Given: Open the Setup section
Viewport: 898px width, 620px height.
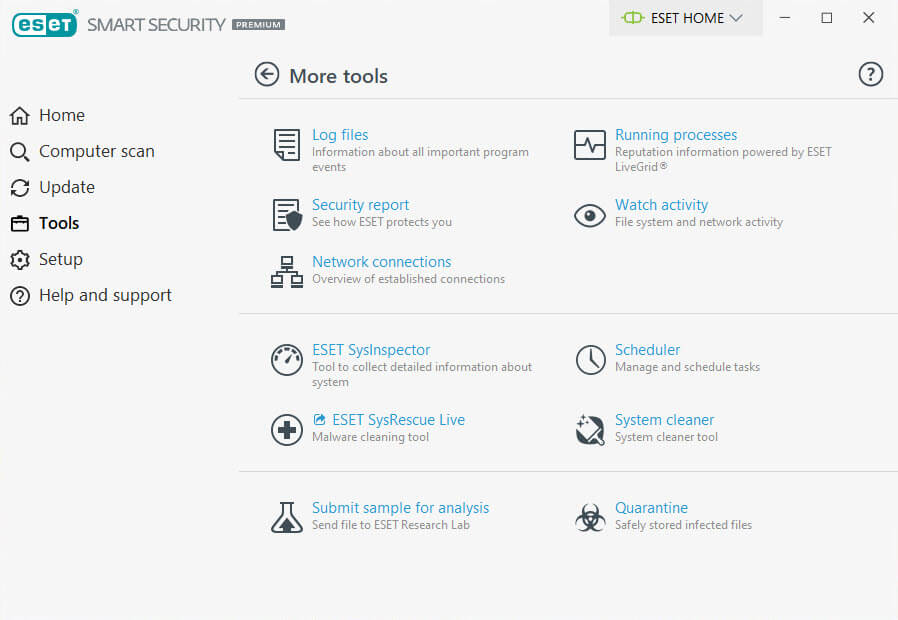Looking at the screenshot, I should (x=61, y=260).
